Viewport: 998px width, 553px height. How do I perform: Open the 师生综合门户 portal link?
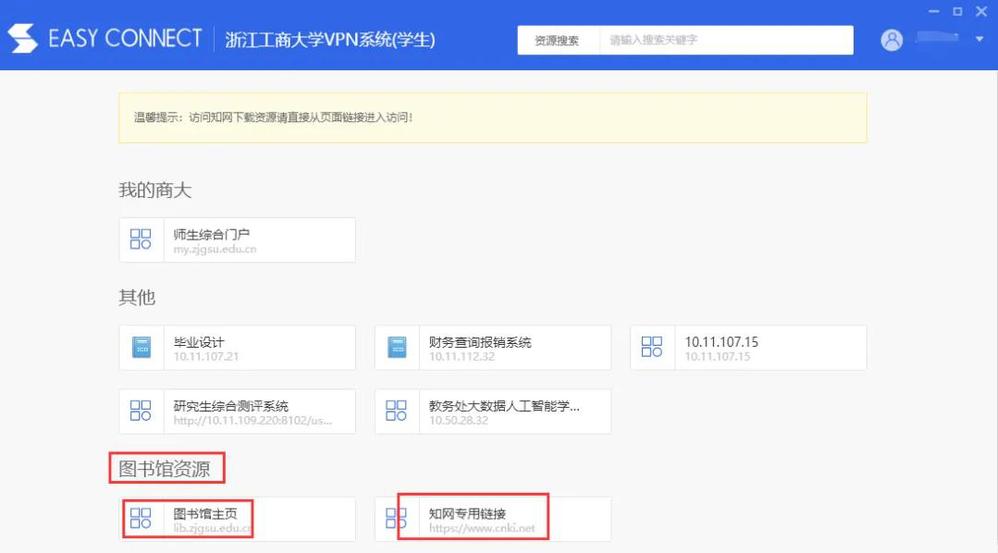tap(212, 235)
